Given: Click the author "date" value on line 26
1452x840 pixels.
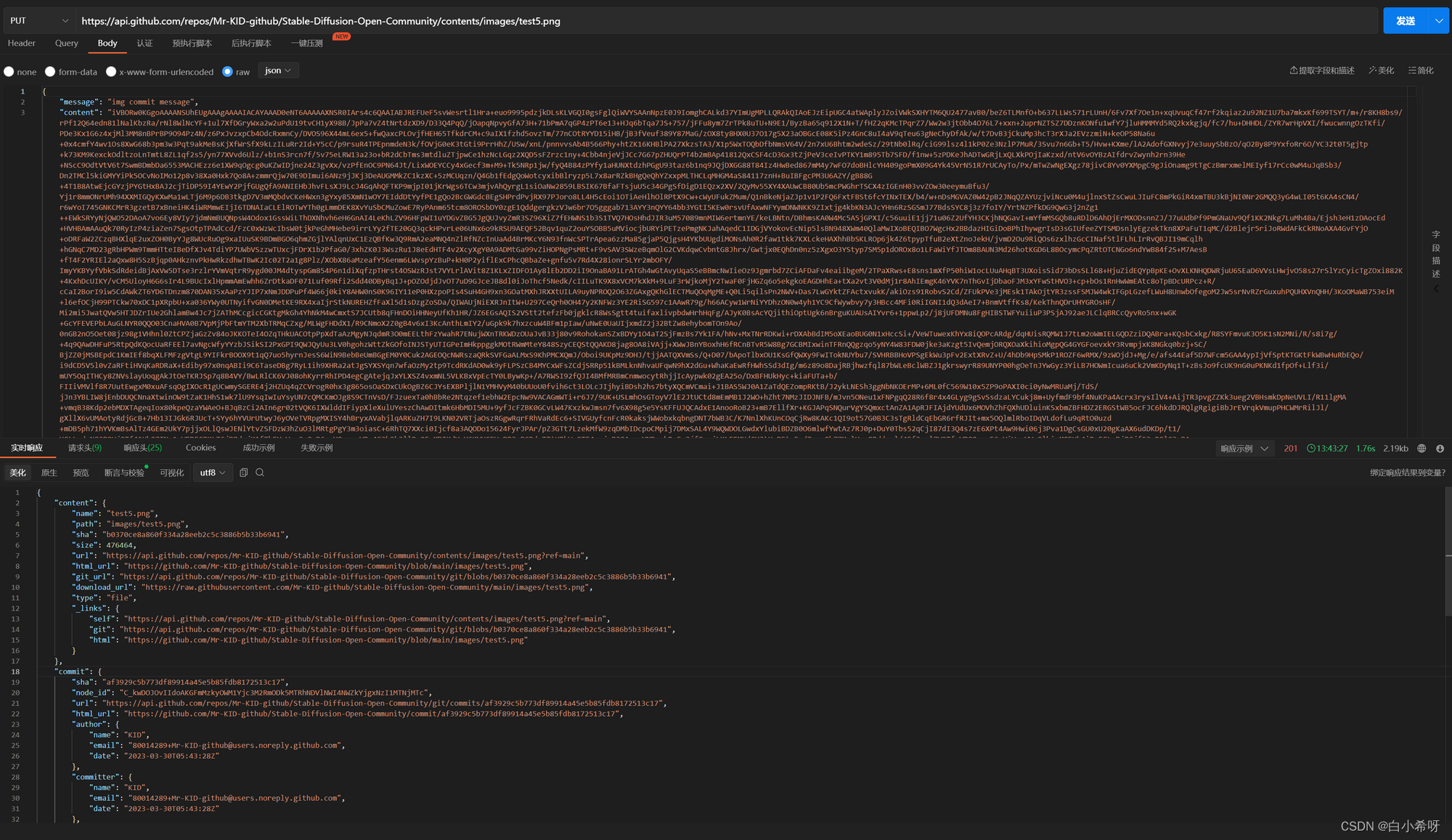Looking at the screenshot, I should point(171,756).
